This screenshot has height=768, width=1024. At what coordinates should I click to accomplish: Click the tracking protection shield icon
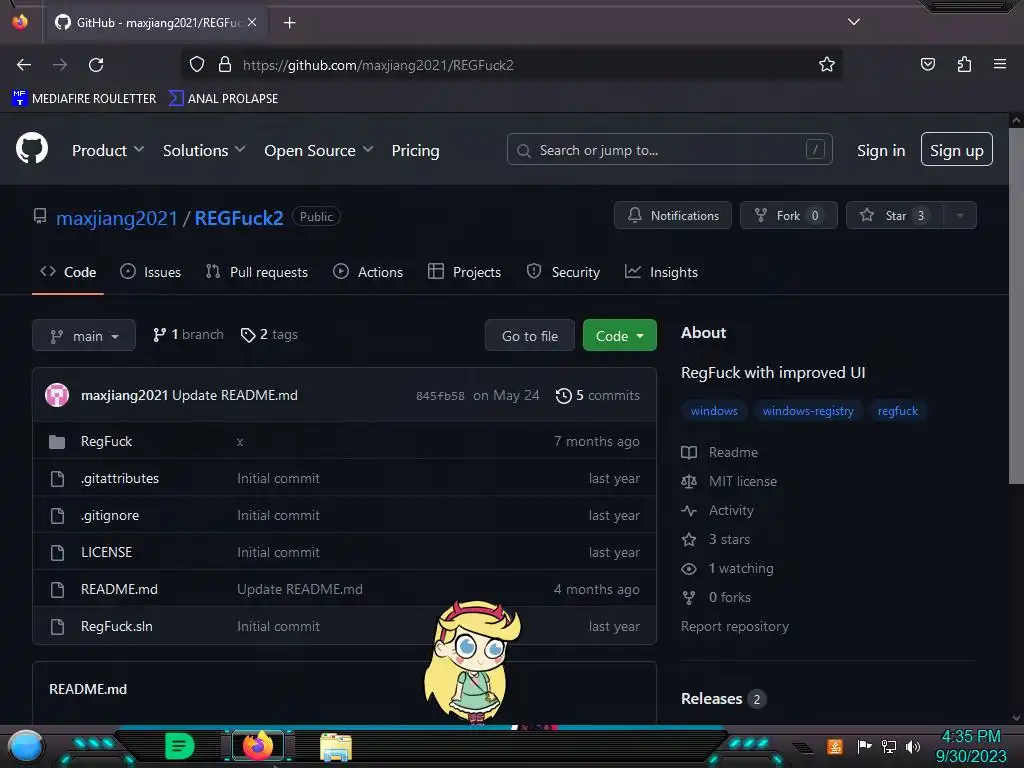point(197,64)
